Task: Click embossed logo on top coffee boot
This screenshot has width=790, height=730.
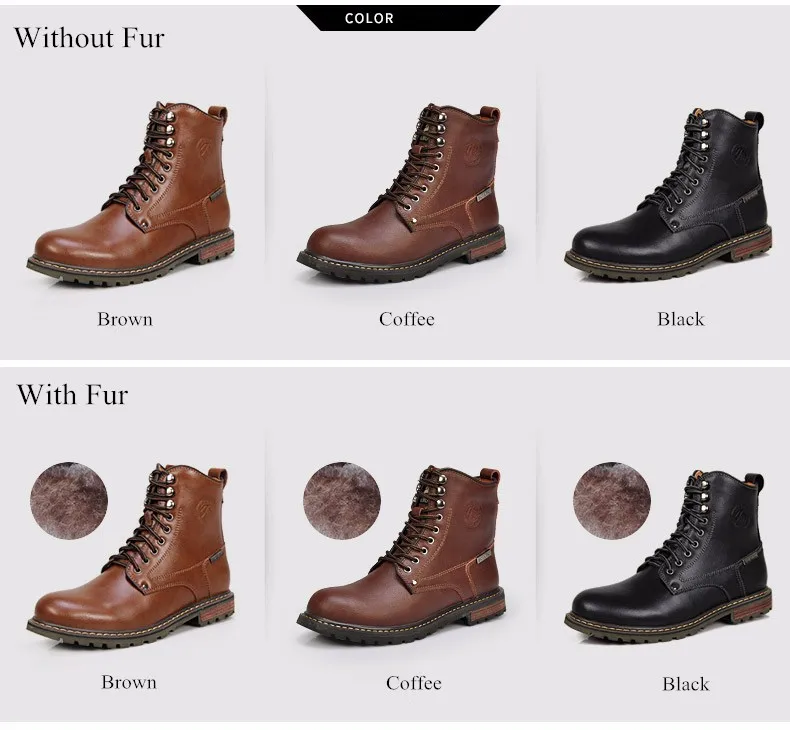Action: 474,153
